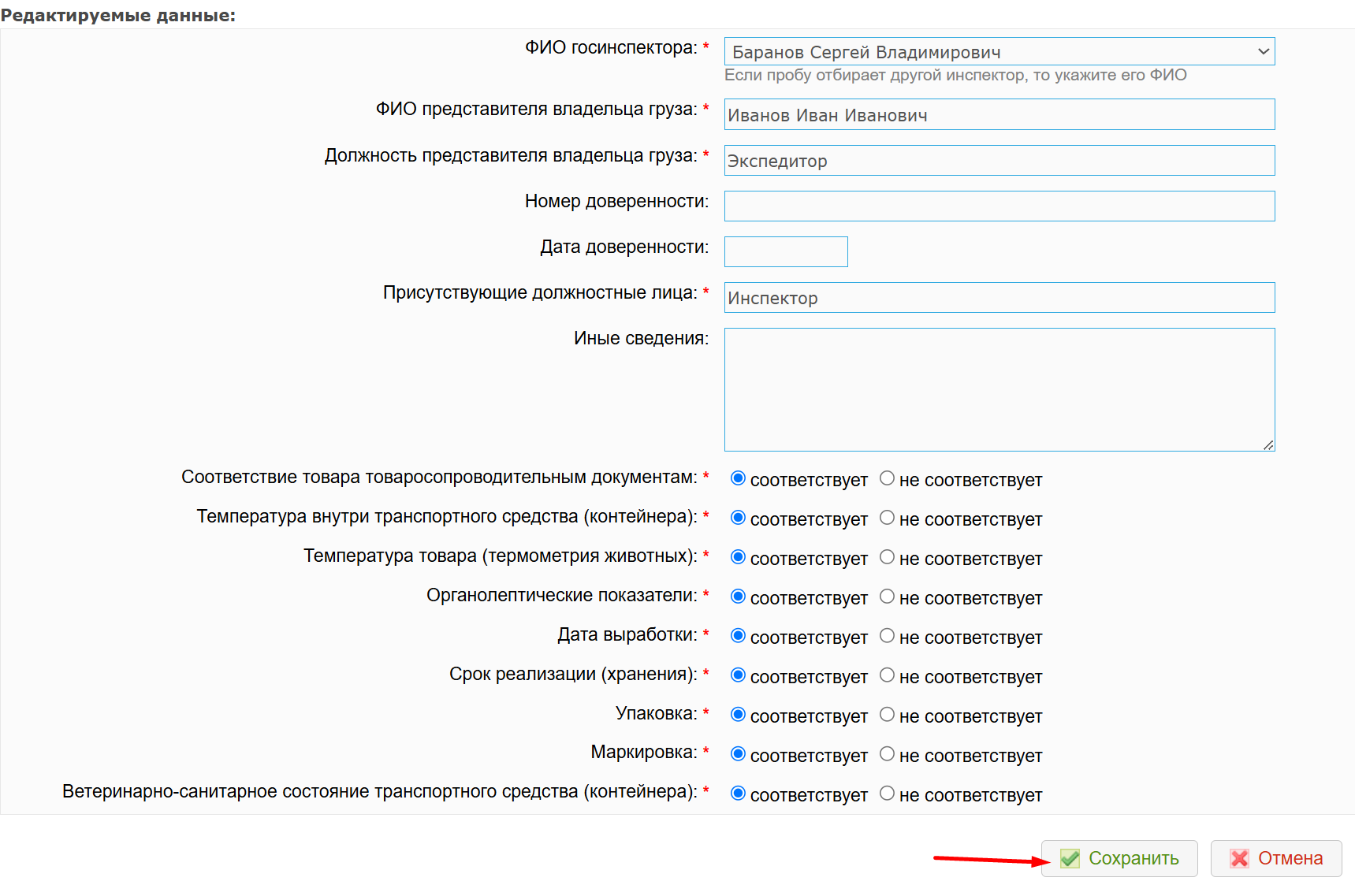Select 'соответствует' for Маркировка
Screen dimensions: 1355x896
click(738, 754)
